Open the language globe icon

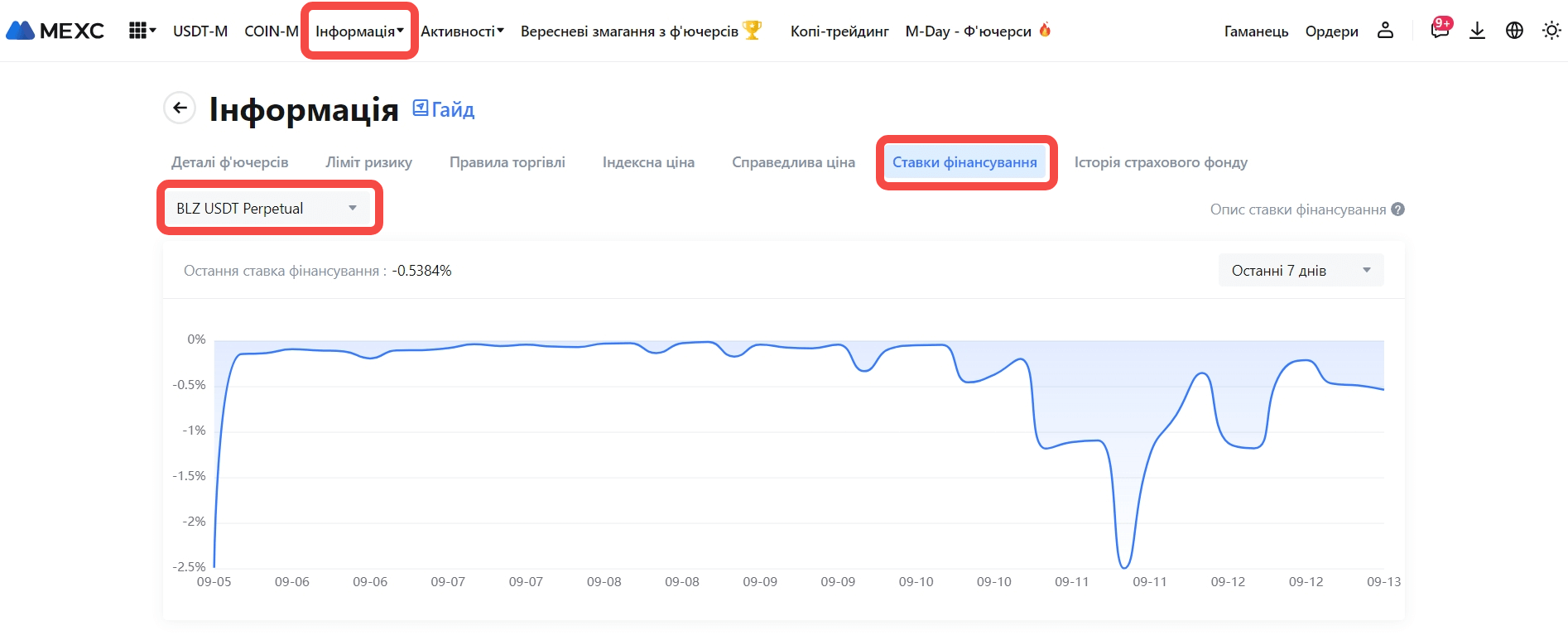(x=1514, y=31)
